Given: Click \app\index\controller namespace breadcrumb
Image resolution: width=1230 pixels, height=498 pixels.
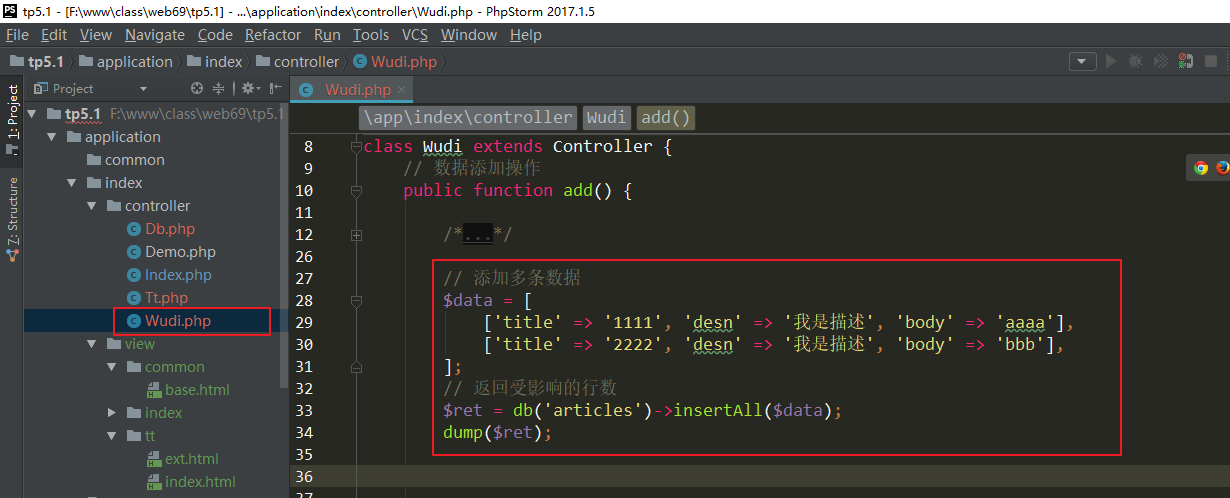Looking at the screenshot, I should (469, 117).
